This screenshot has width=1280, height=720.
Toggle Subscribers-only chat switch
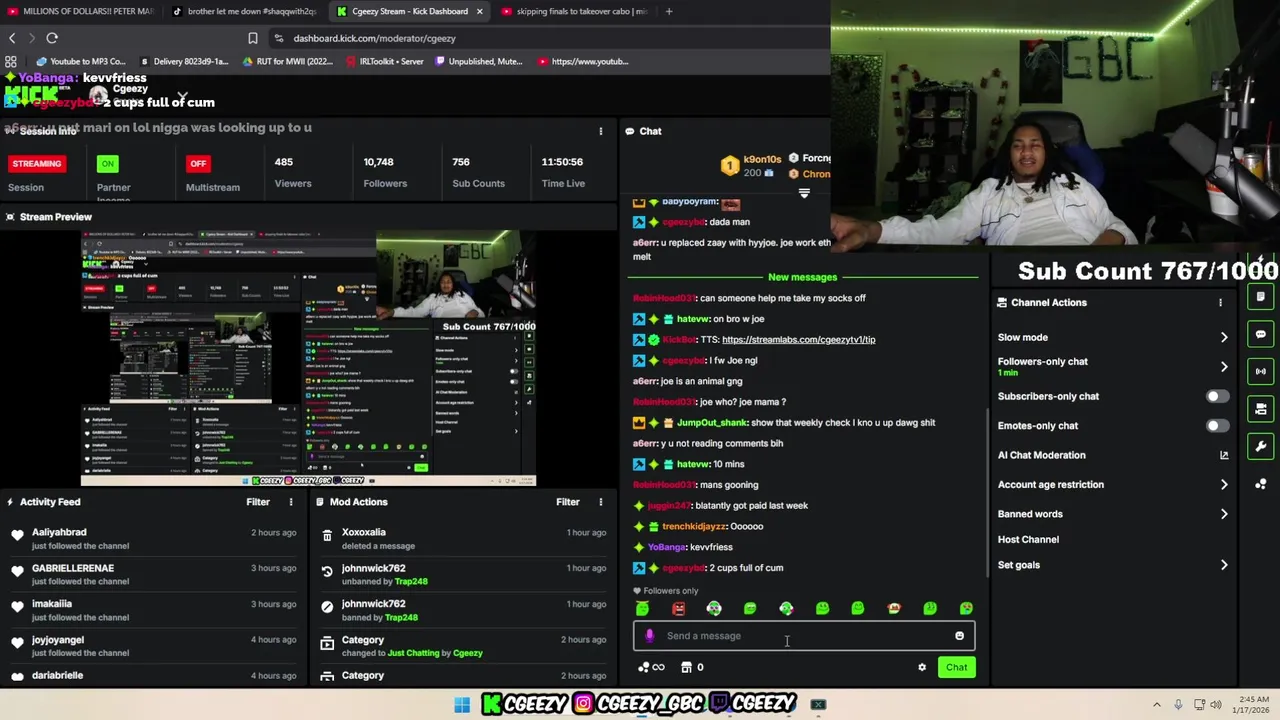click(1216, 396)
